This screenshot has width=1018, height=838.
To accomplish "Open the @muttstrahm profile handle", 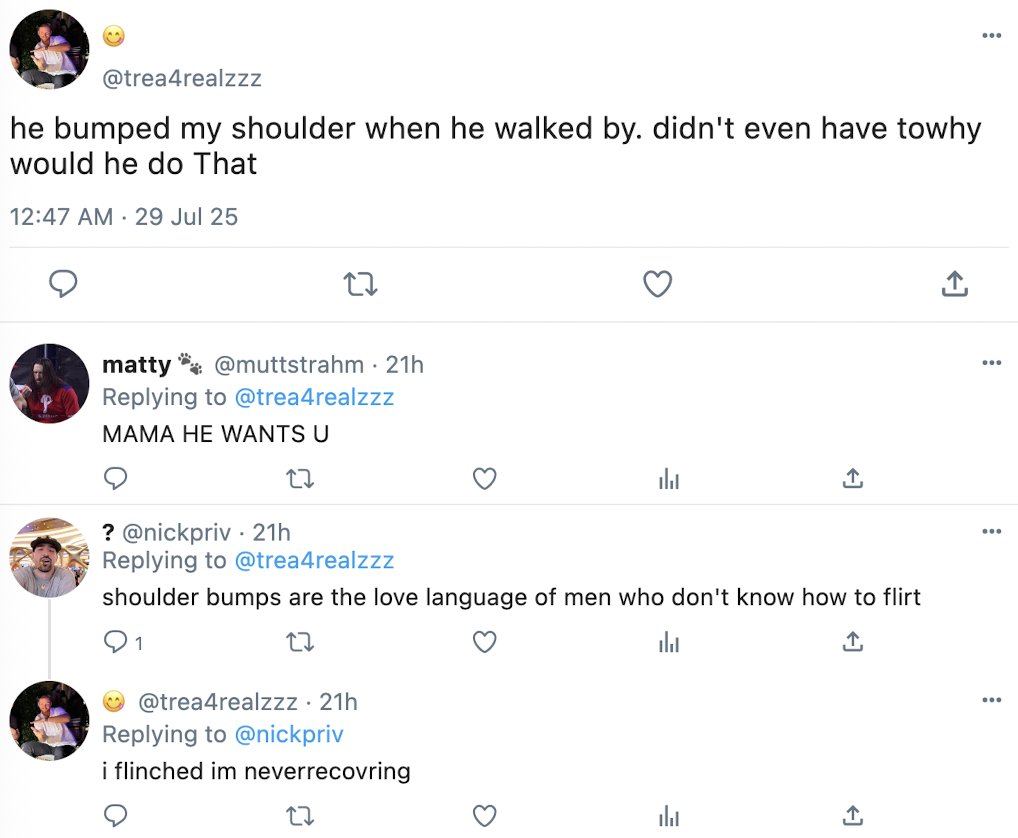I will 288,366.
